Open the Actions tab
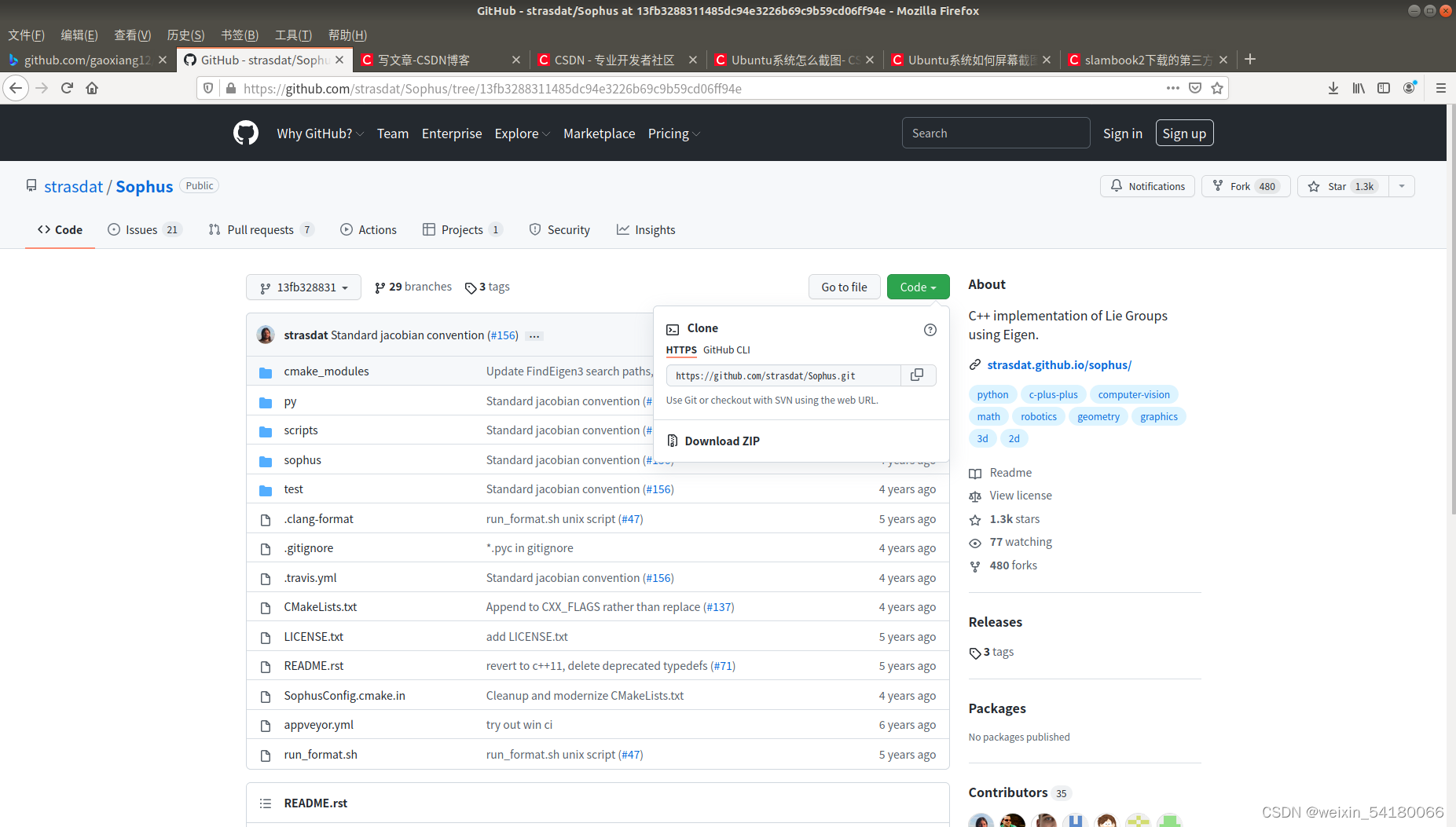The width and height of the screenshot is (1456, 827). pos(369,229)
